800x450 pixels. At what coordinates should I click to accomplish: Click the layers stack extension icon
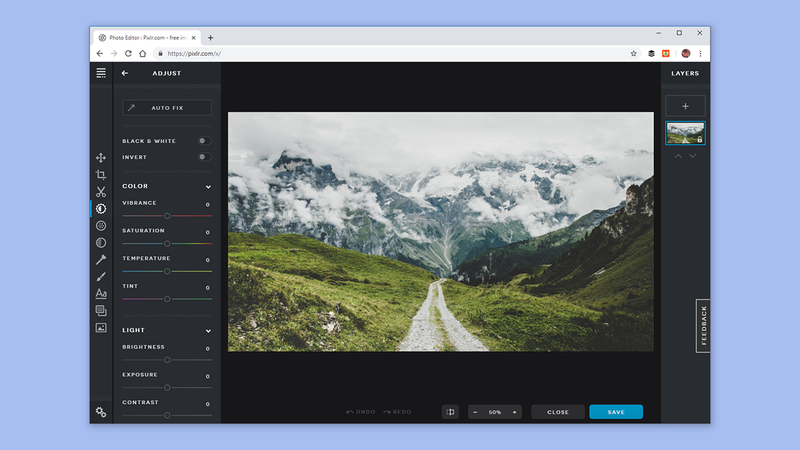click(x=652, y=53)
